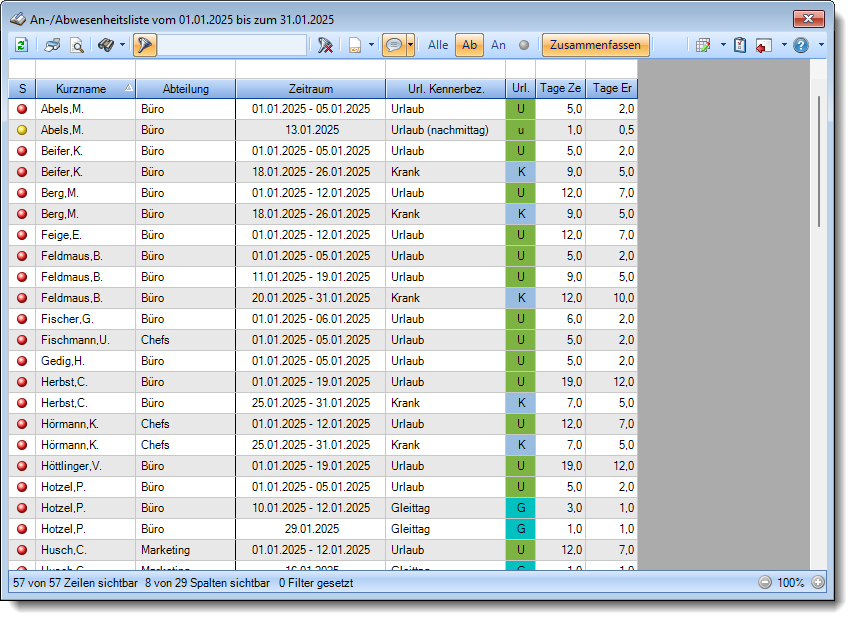
Task: Open print preview with magnifier icon
Action: point(77,45)
